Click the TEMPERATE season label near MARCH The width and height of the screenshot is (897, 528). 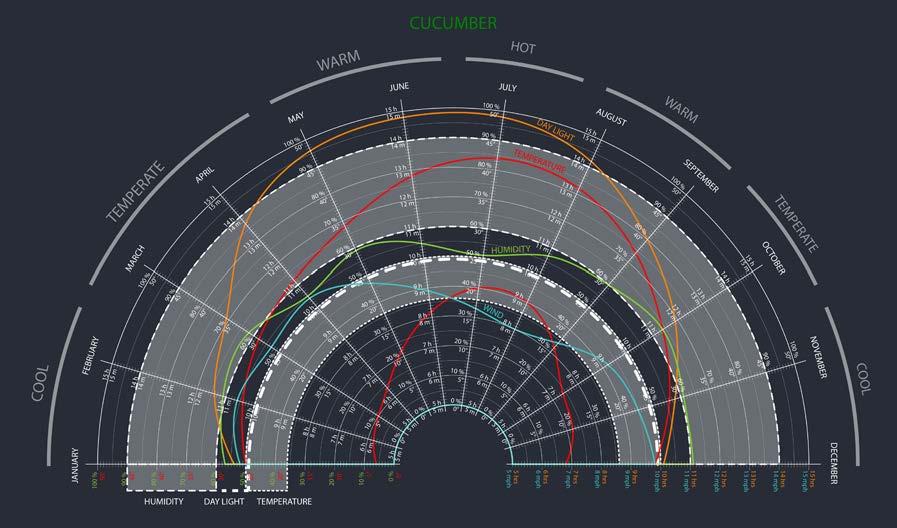[136, 192]
